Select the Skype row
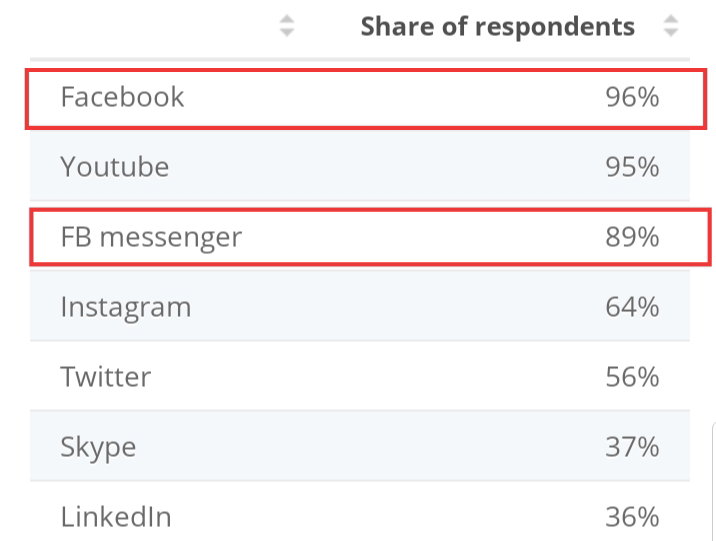 pyautogui.click(x=360, y=446)
